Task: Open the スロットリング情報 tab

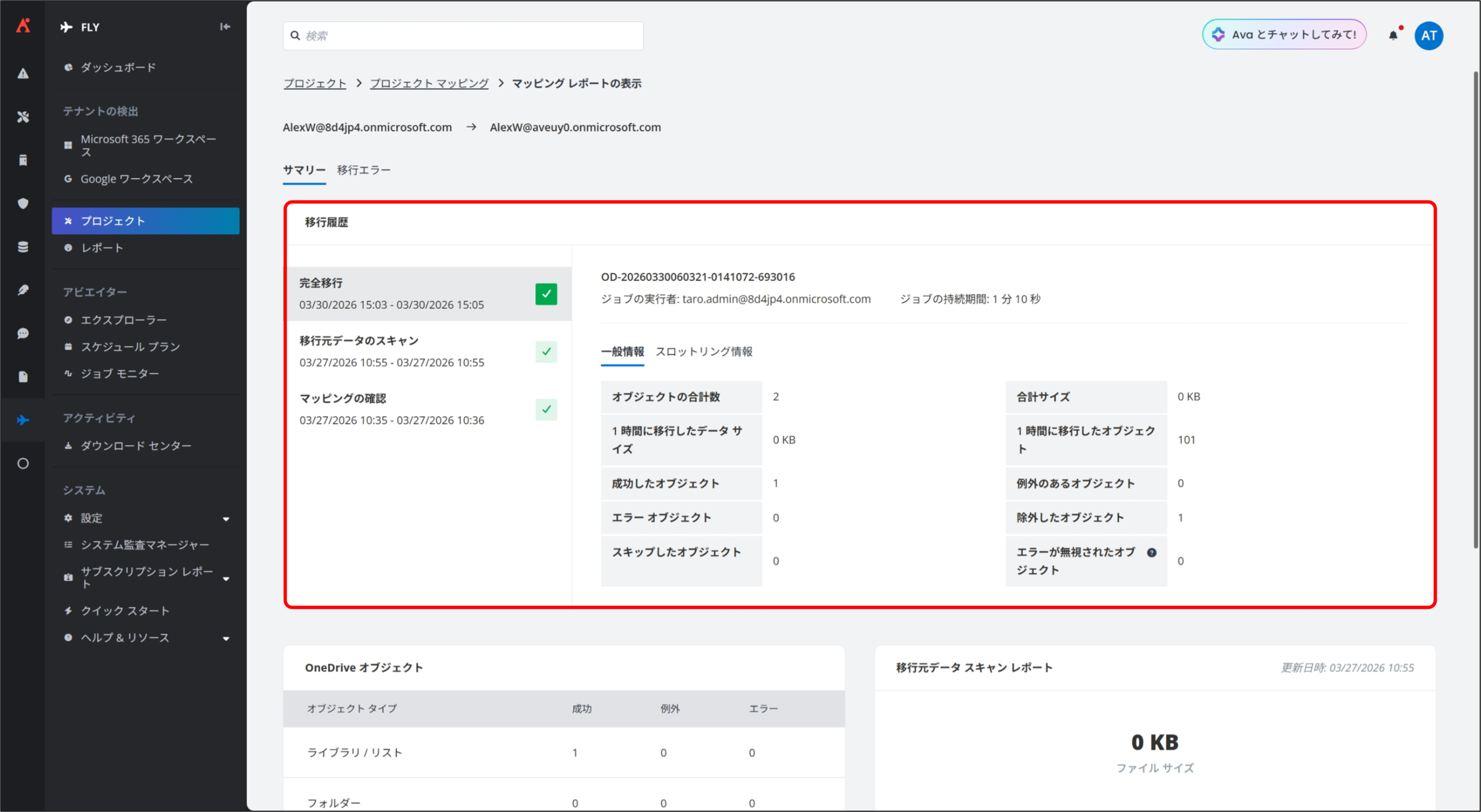Action: coord(703,352)
